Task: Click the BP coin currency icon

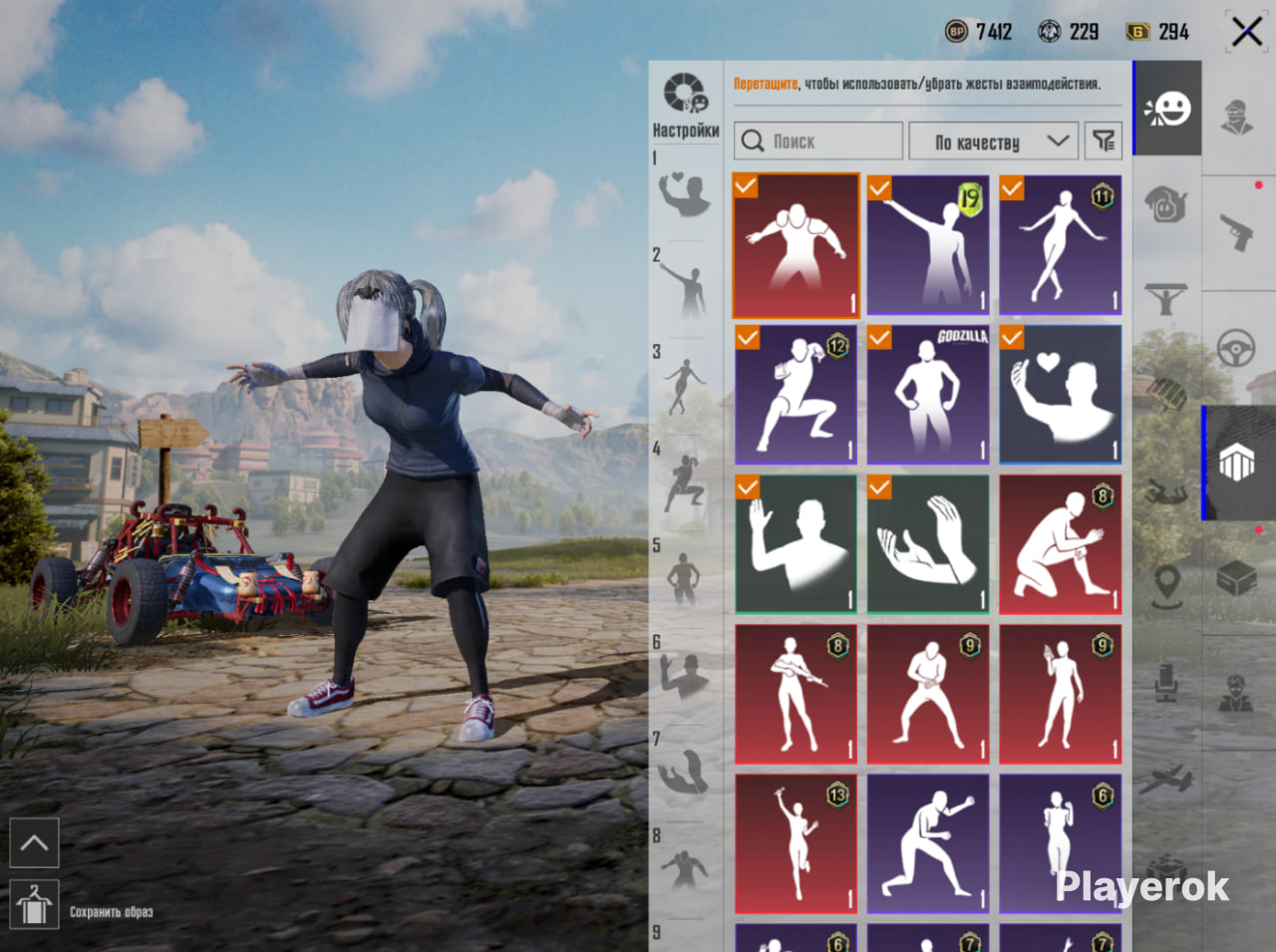Action: 956,32
